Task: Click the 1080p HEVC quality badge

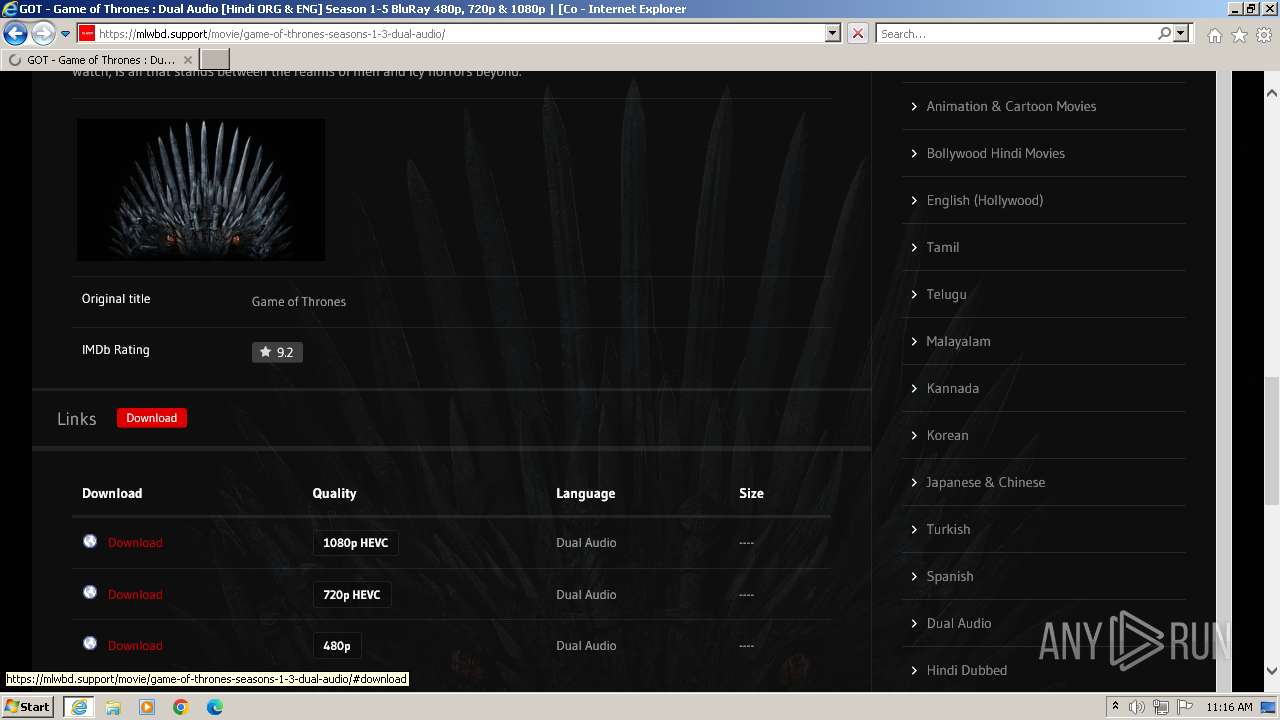Action: coord(356,543)
